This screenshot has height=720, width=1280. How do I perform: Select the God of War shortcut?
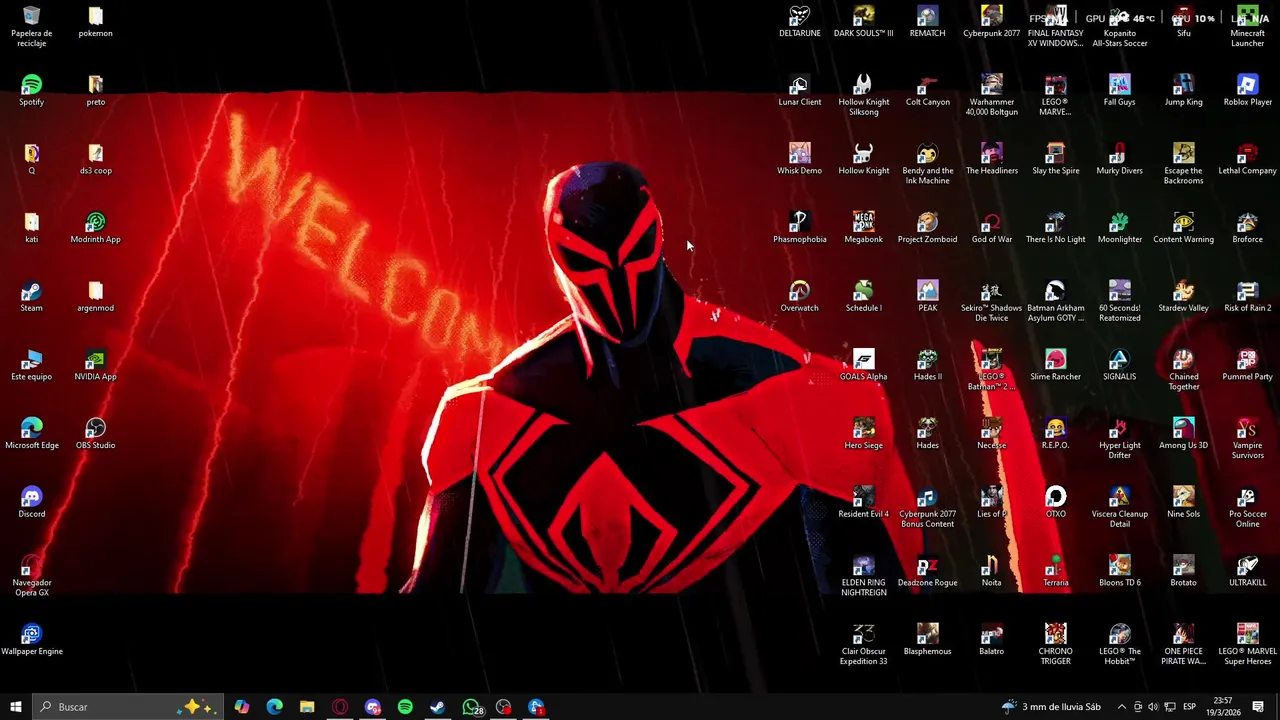[991, 228]
